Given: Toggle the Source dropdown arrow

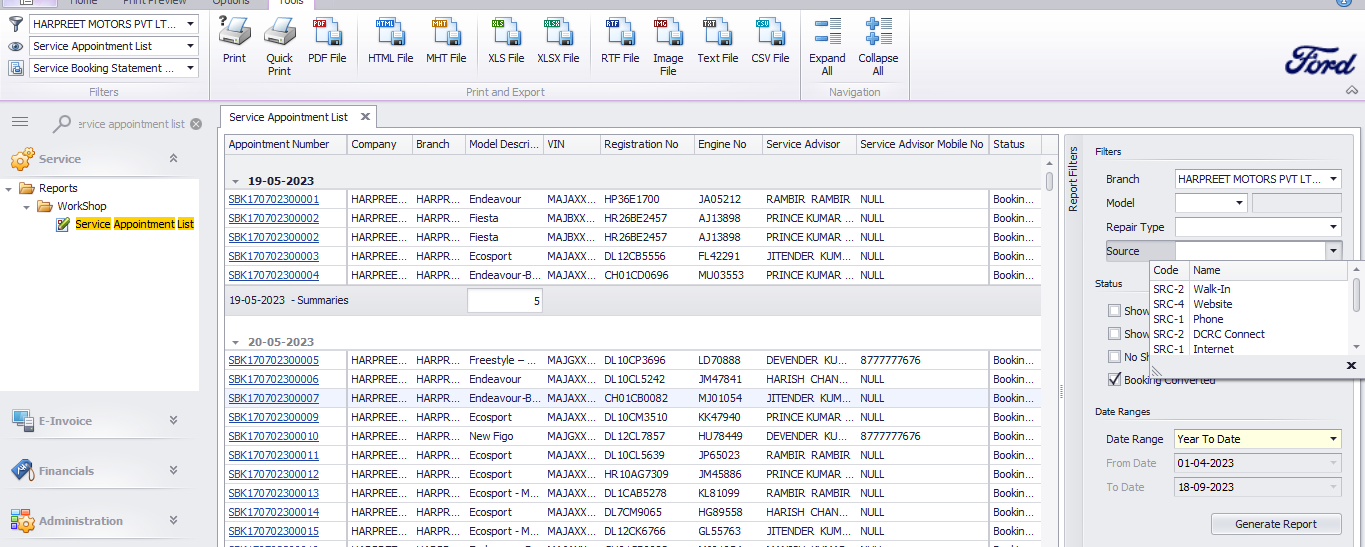Looking at the screenshot, I should pos(1332,251).
